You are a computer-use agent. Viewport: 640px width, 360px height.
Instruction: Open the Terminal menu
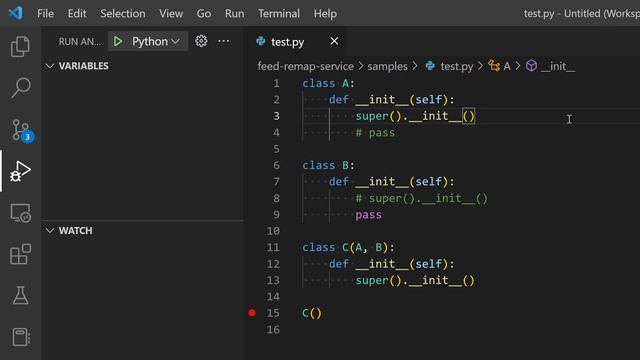279,13
